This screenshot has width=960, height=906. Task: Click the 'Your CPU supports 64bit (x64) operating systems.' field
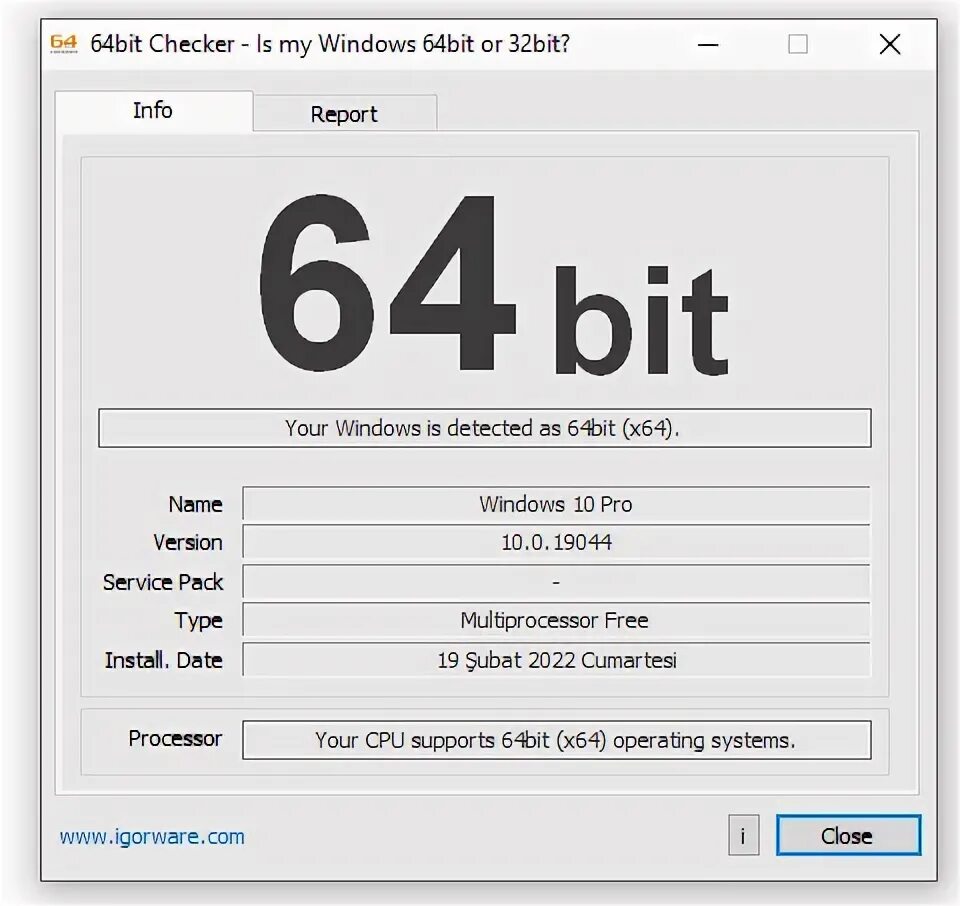(557, 740)
